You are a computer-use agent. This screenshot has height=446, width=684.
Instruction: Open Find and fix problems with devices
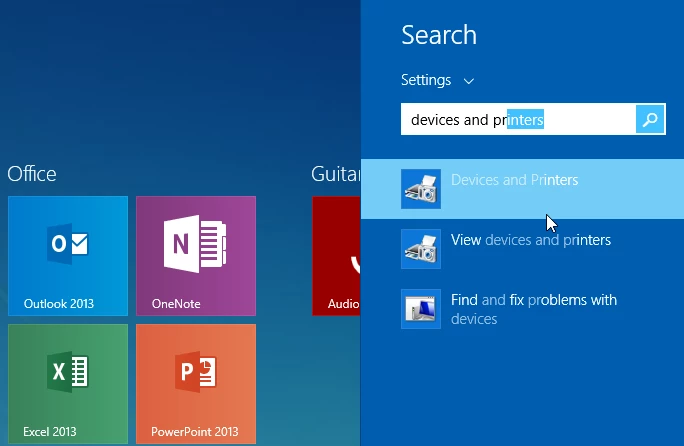(x=522, y=309)
